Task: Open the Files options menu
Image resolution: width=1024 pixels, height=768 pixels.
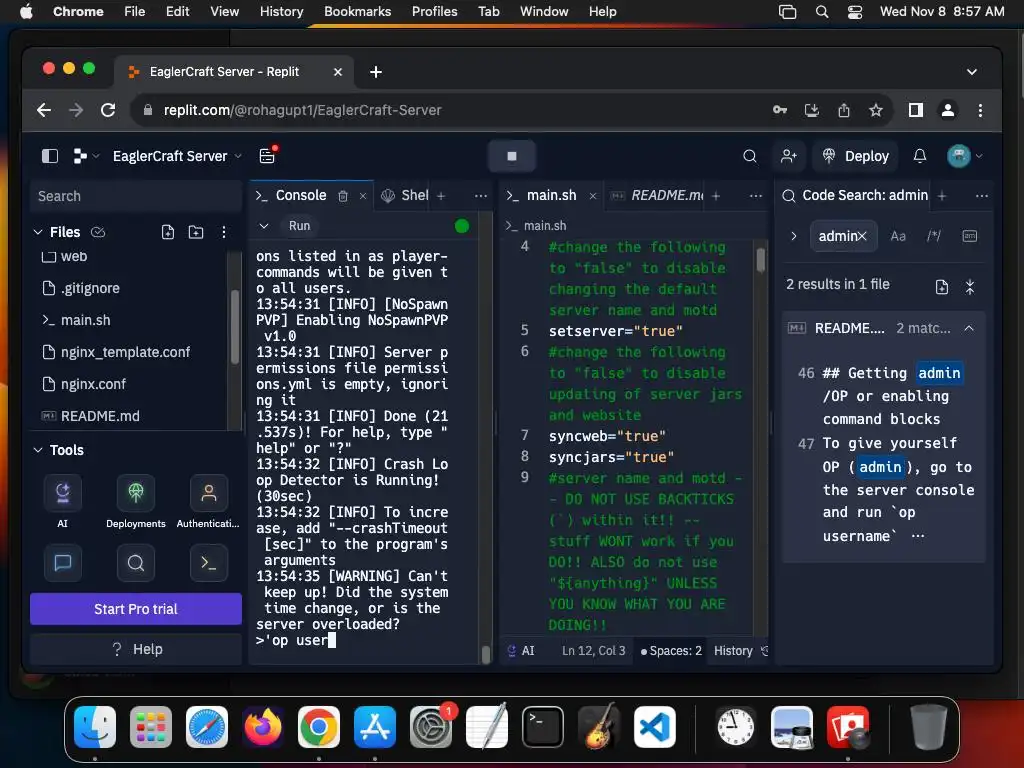Action: [224, 232]
